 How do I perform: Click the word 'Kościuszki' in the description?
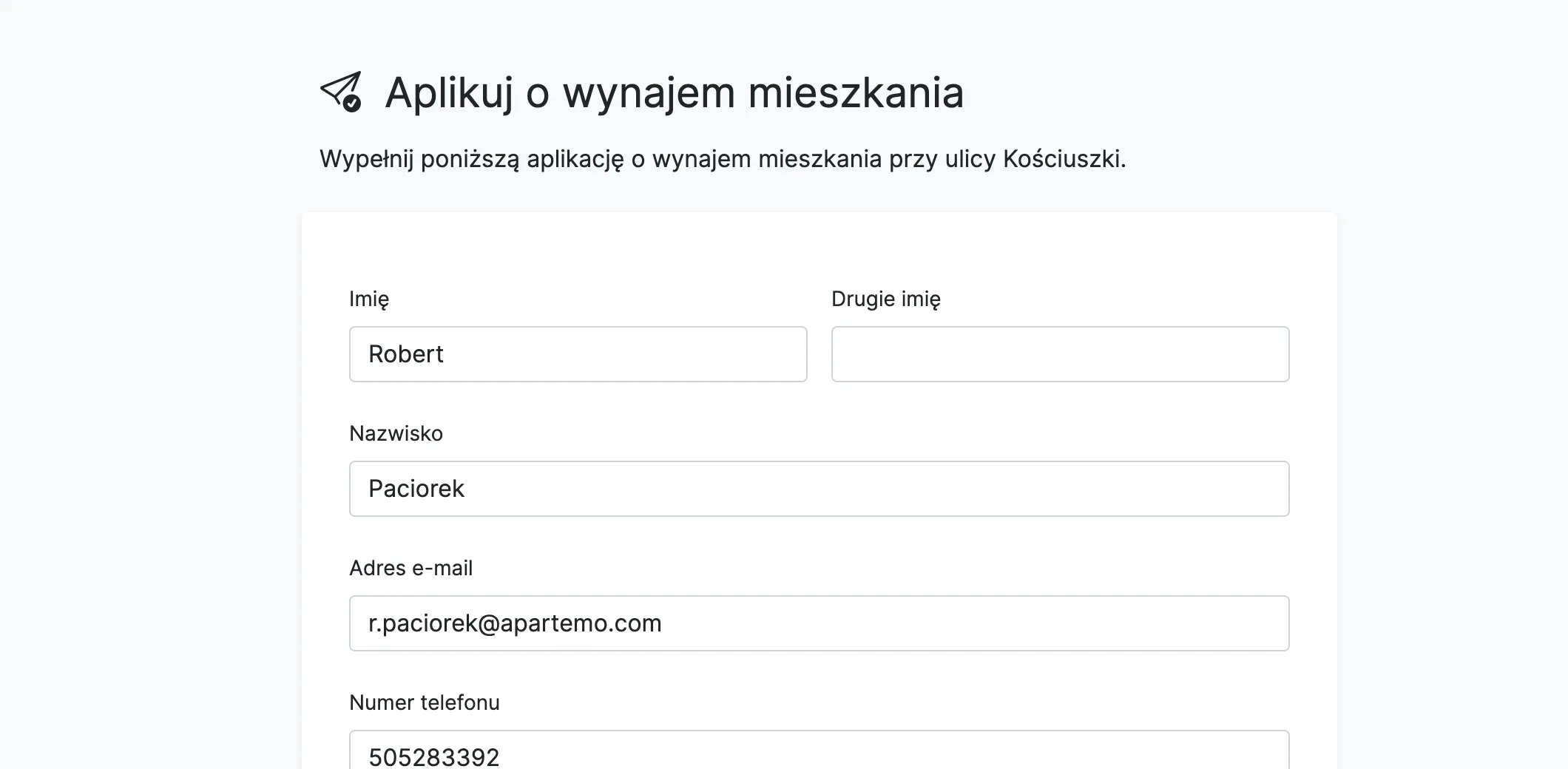(1063, 159)
